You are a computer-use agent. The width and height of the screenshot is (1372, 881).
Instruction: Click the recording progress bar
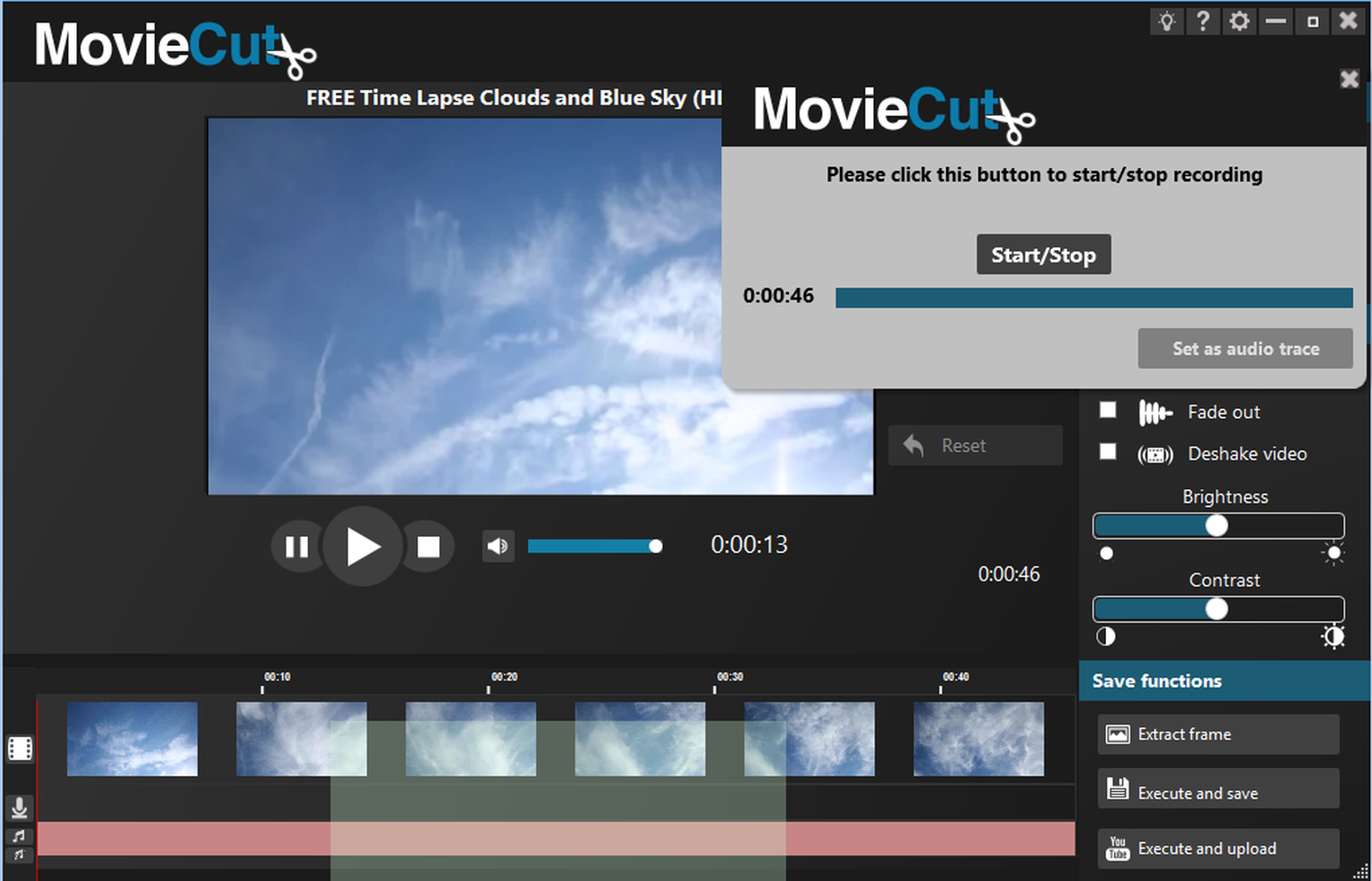[1093, 298]
